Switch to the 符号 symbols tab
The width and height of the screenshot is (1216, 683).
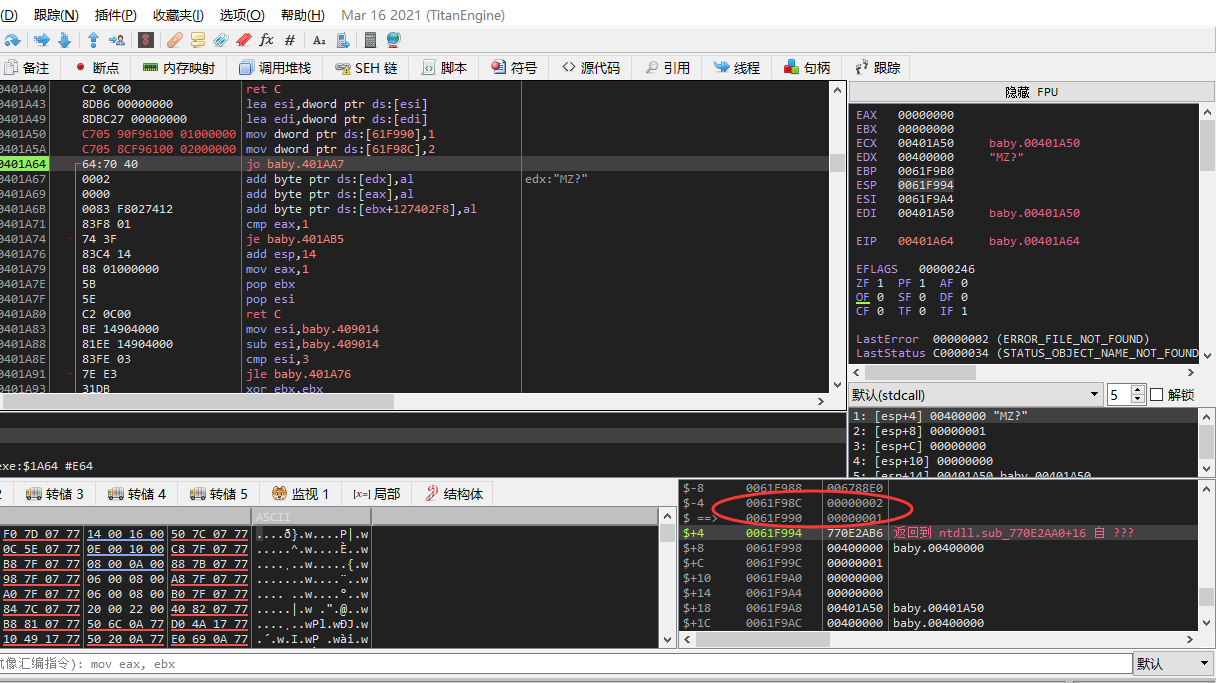coord(514,68)
